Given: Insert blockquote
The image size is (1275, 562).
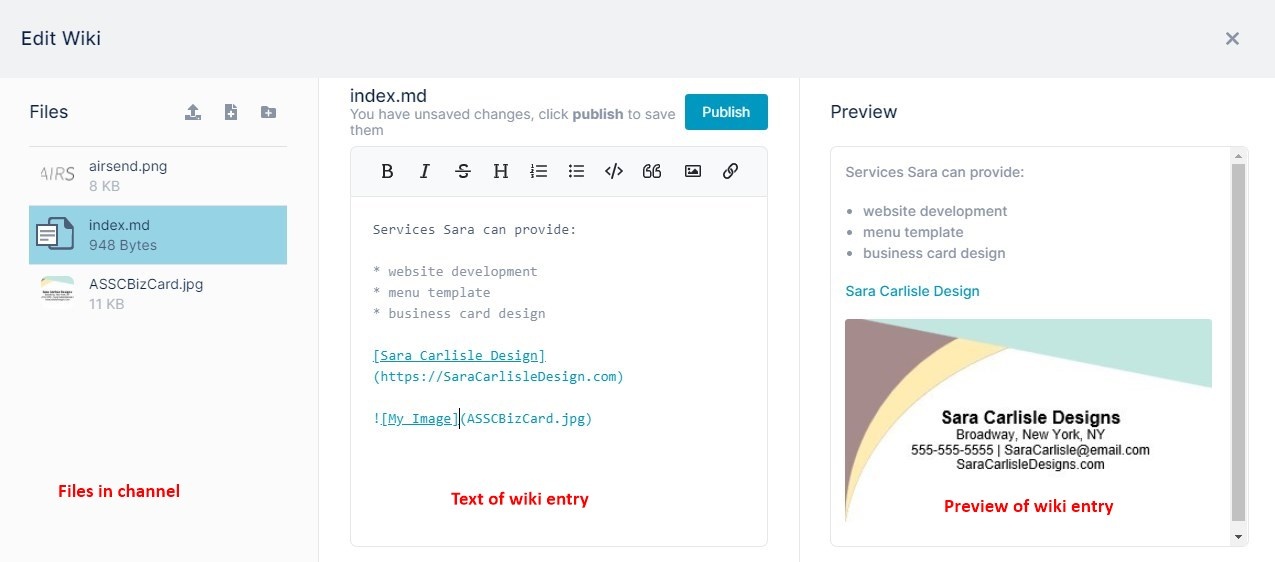Looking at the screenshot, I should tap(652, 171).
